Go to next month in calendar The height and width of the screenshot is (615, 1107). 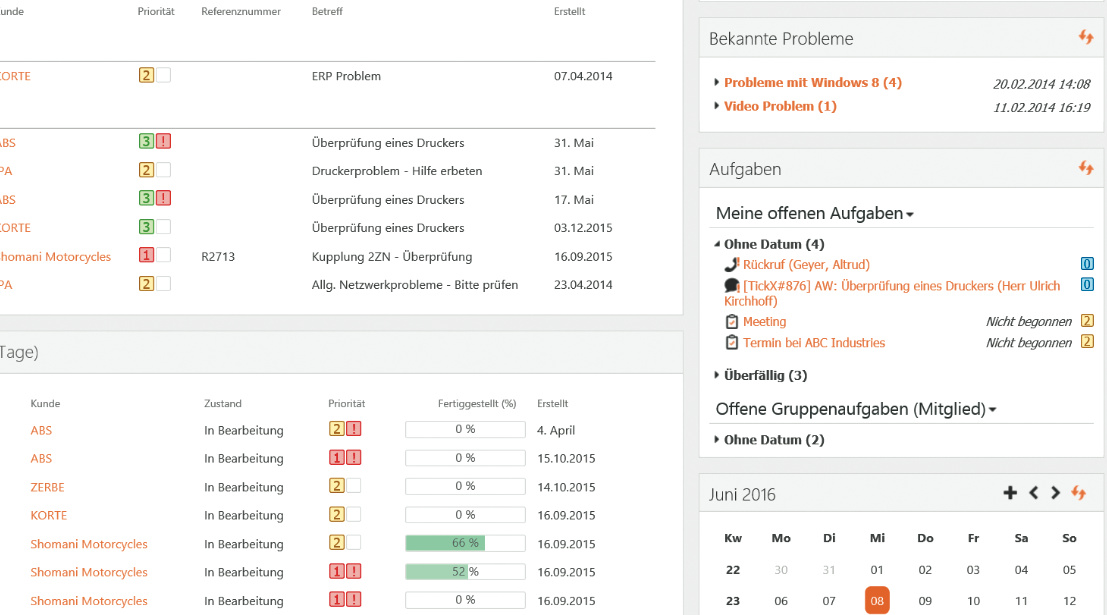pyautogui.click(x=1055, y=493)
